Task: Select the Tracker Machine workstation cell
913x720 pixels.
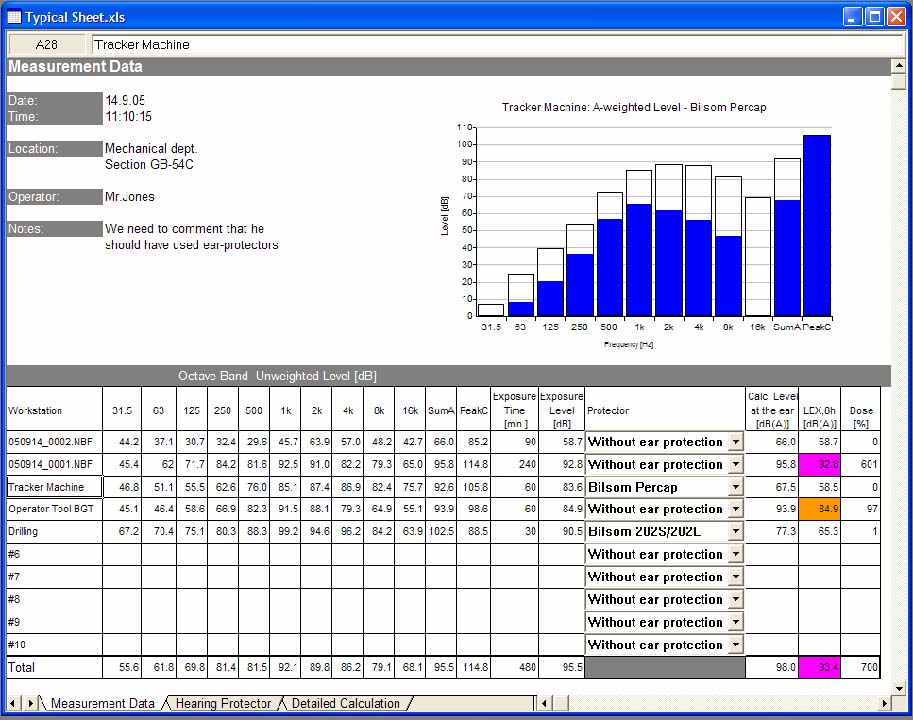Action: tap(55, 487)
